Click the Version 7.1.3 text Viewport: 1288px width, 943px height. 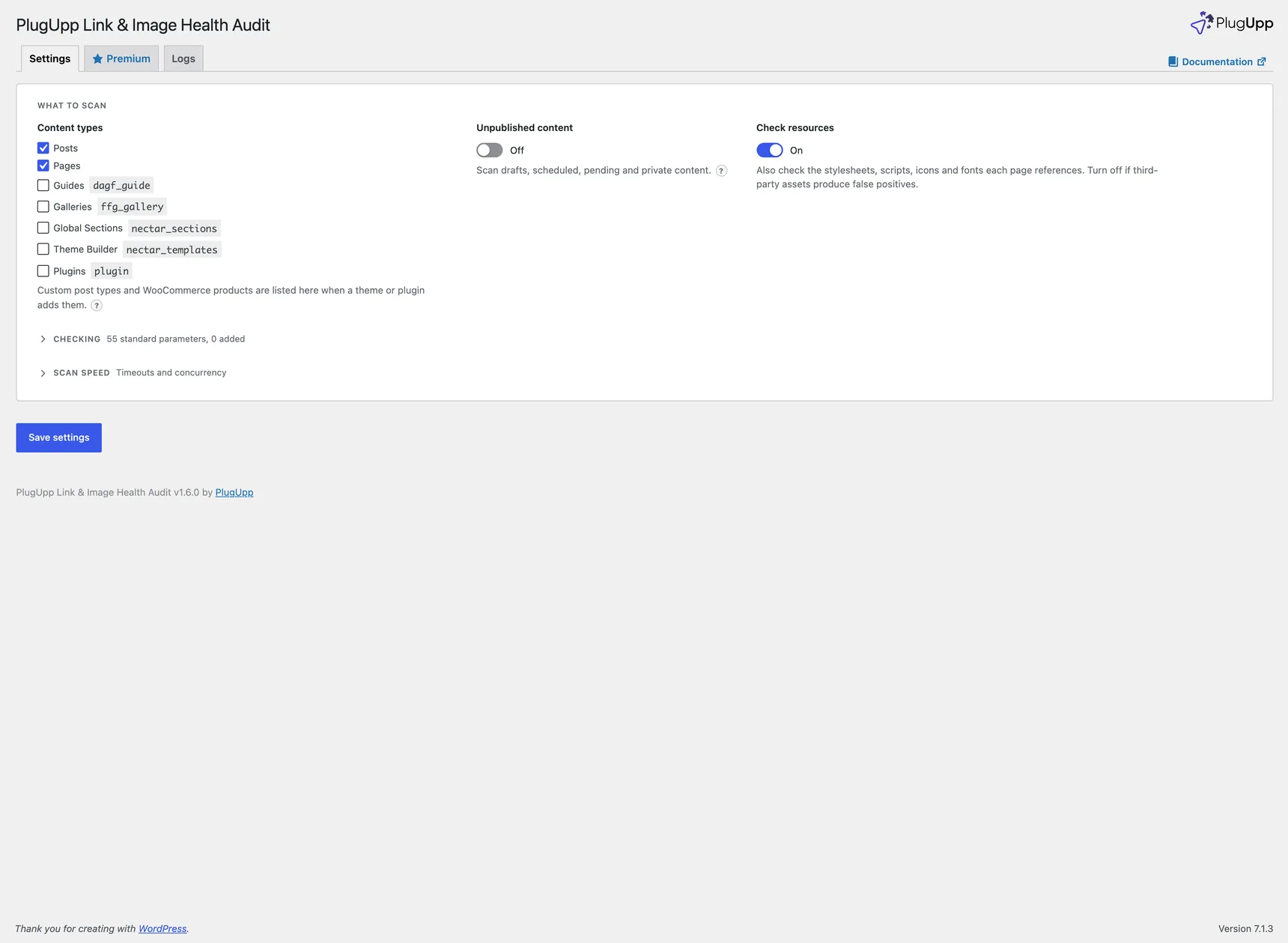coord(1245,929)
